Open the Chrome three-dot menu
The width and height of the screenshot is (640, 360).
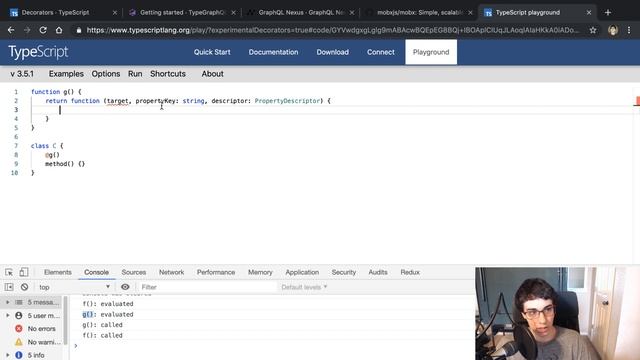click(629, 30)
